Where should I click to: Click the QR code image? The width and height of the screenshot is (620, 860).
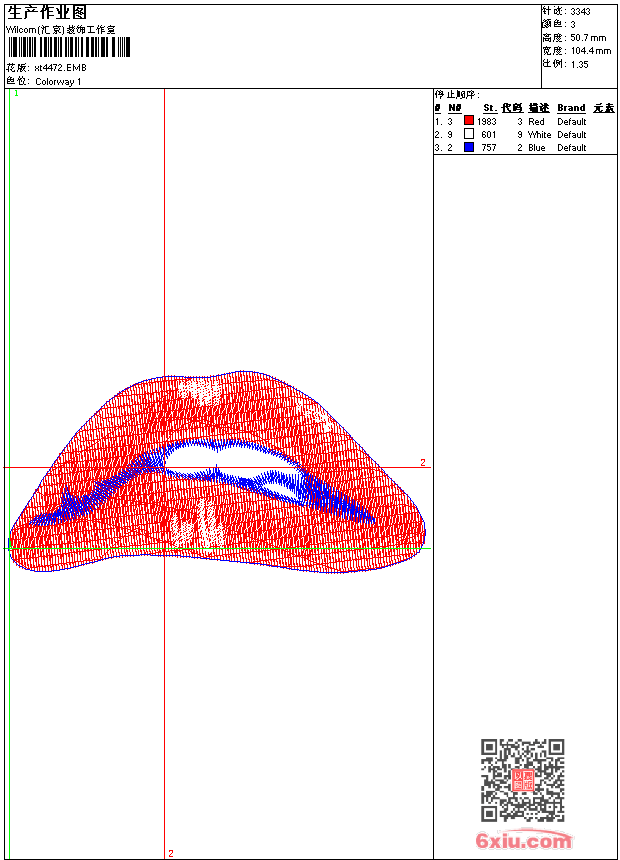click(x=522, y=780)
